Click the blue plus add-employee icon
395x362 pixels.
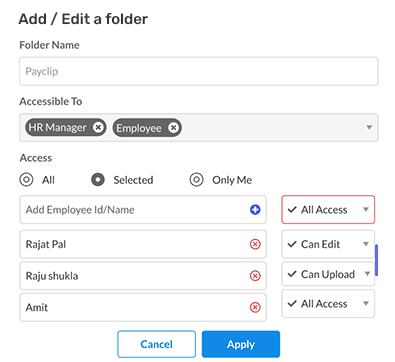[x=255, y=210]
